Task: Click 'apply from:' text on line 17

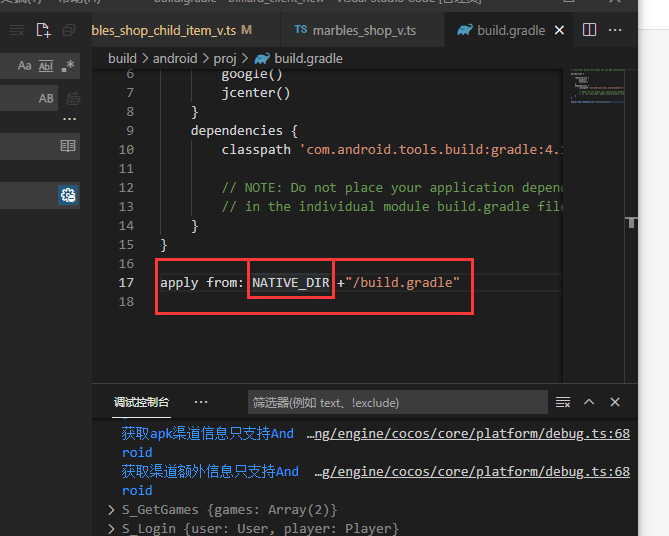Action: [202, 283]
